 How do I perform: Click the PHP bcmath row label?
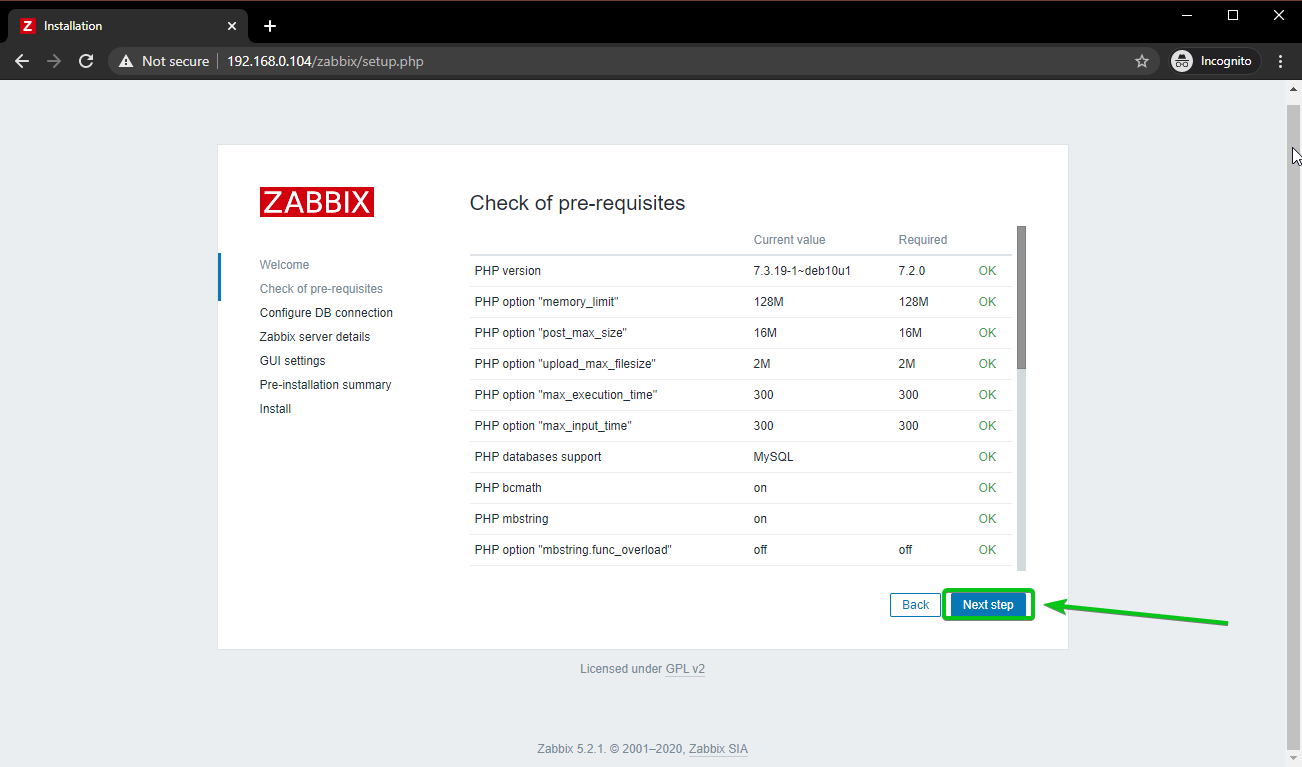click(x=508, y=488)
